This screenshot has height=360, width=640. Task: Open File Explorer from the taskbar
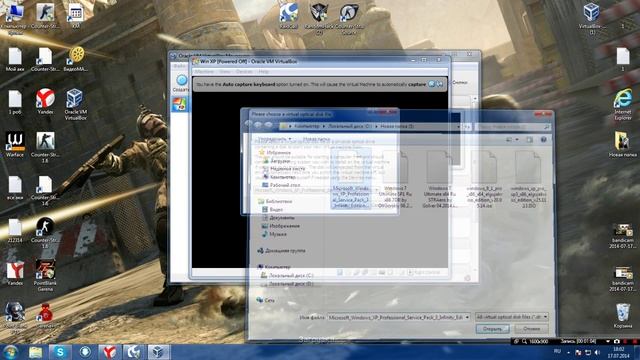(x=36, y=352)
